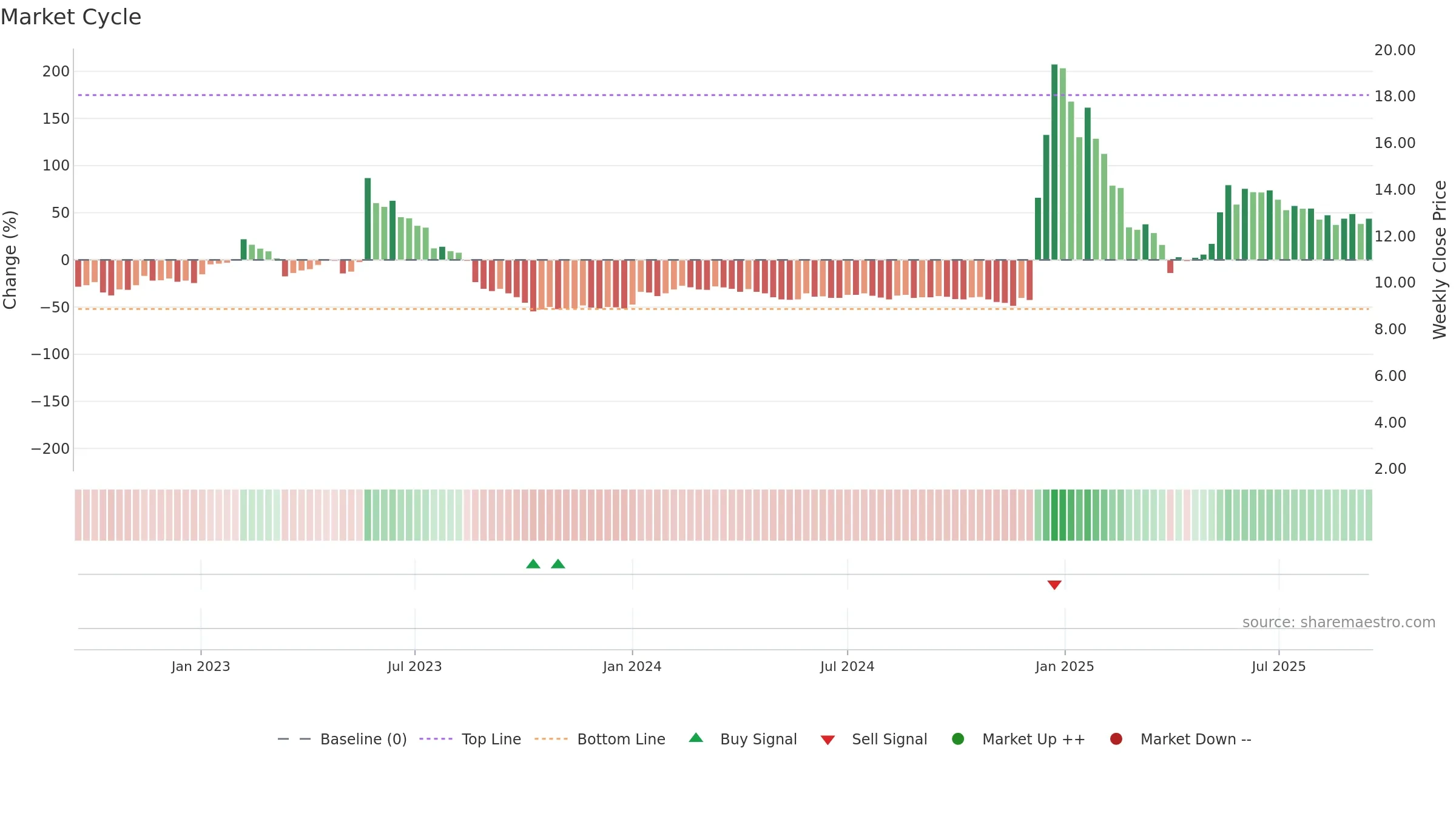Click the tall dark green bar near 87 in mid-2023
The image size is (1456, 819).
[368, 219]
